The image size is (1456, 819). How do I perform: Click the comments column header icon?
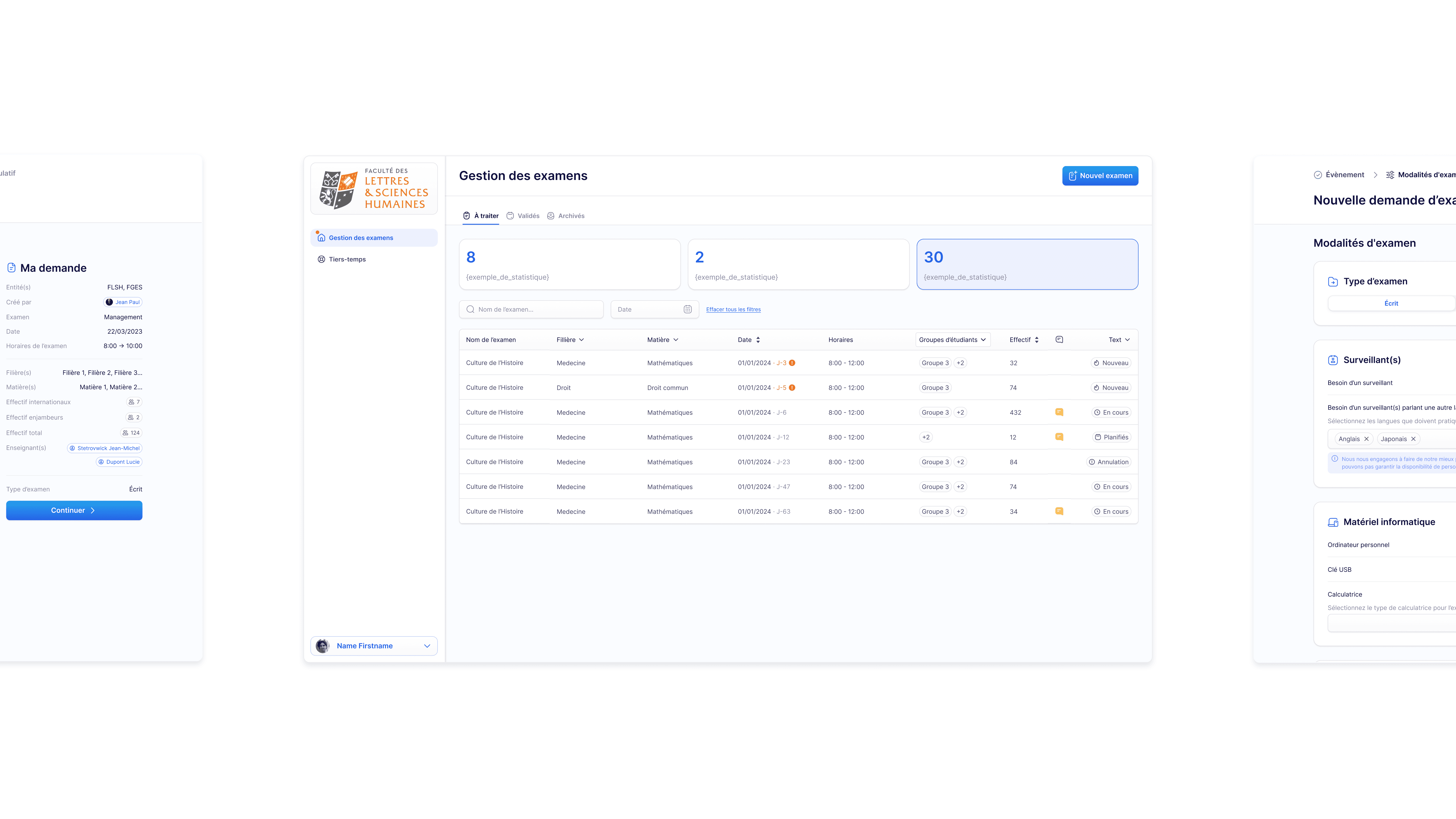1059,340
